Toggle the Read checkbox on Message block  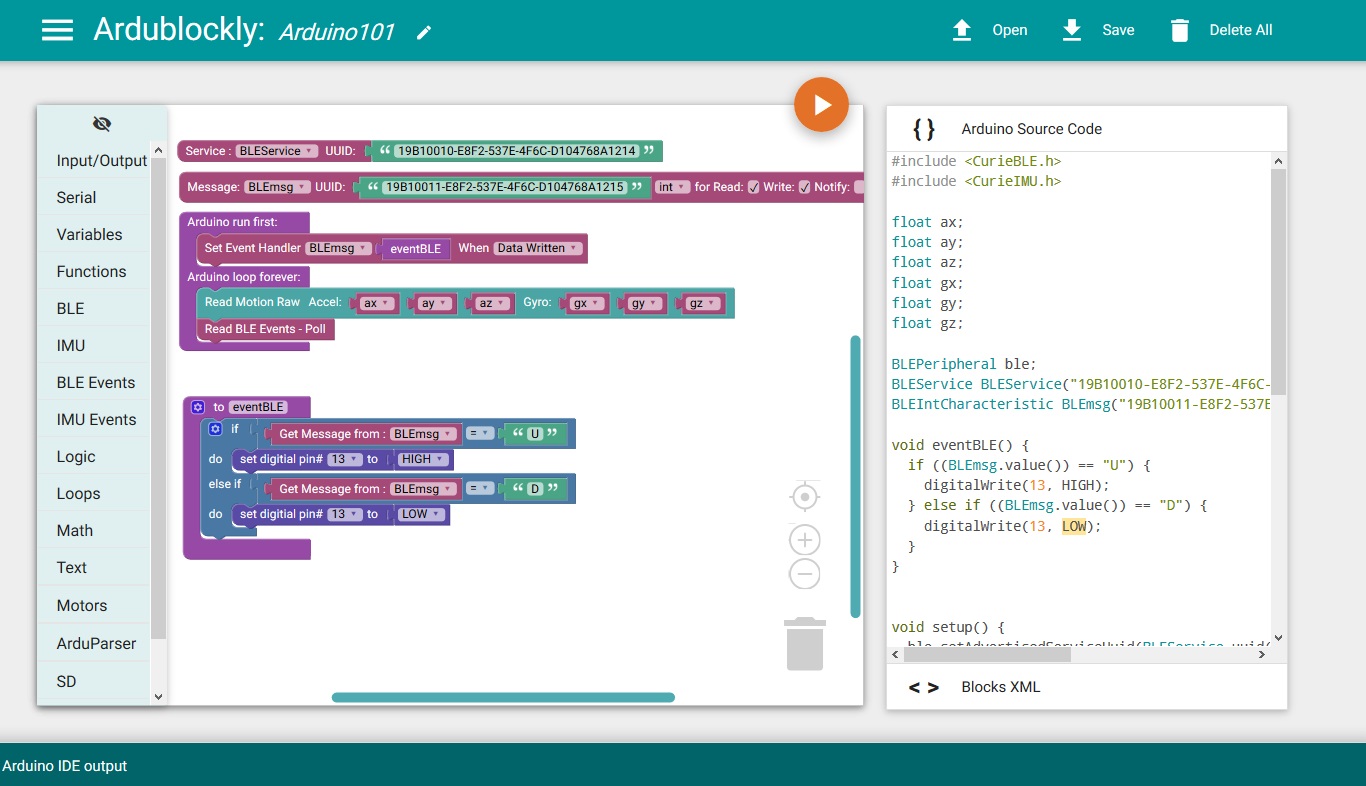click(x=754, y=187)
